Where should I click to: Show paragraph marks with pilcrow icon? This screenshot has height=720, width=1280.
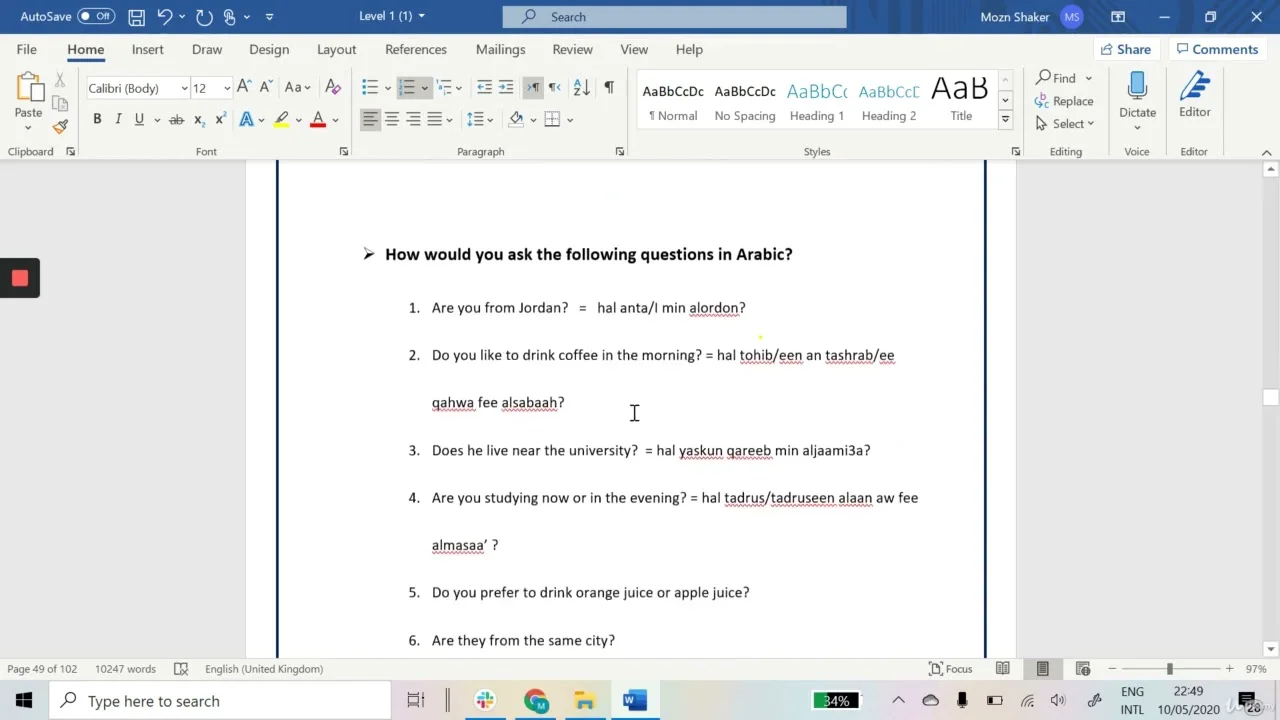tap(608, 88)
